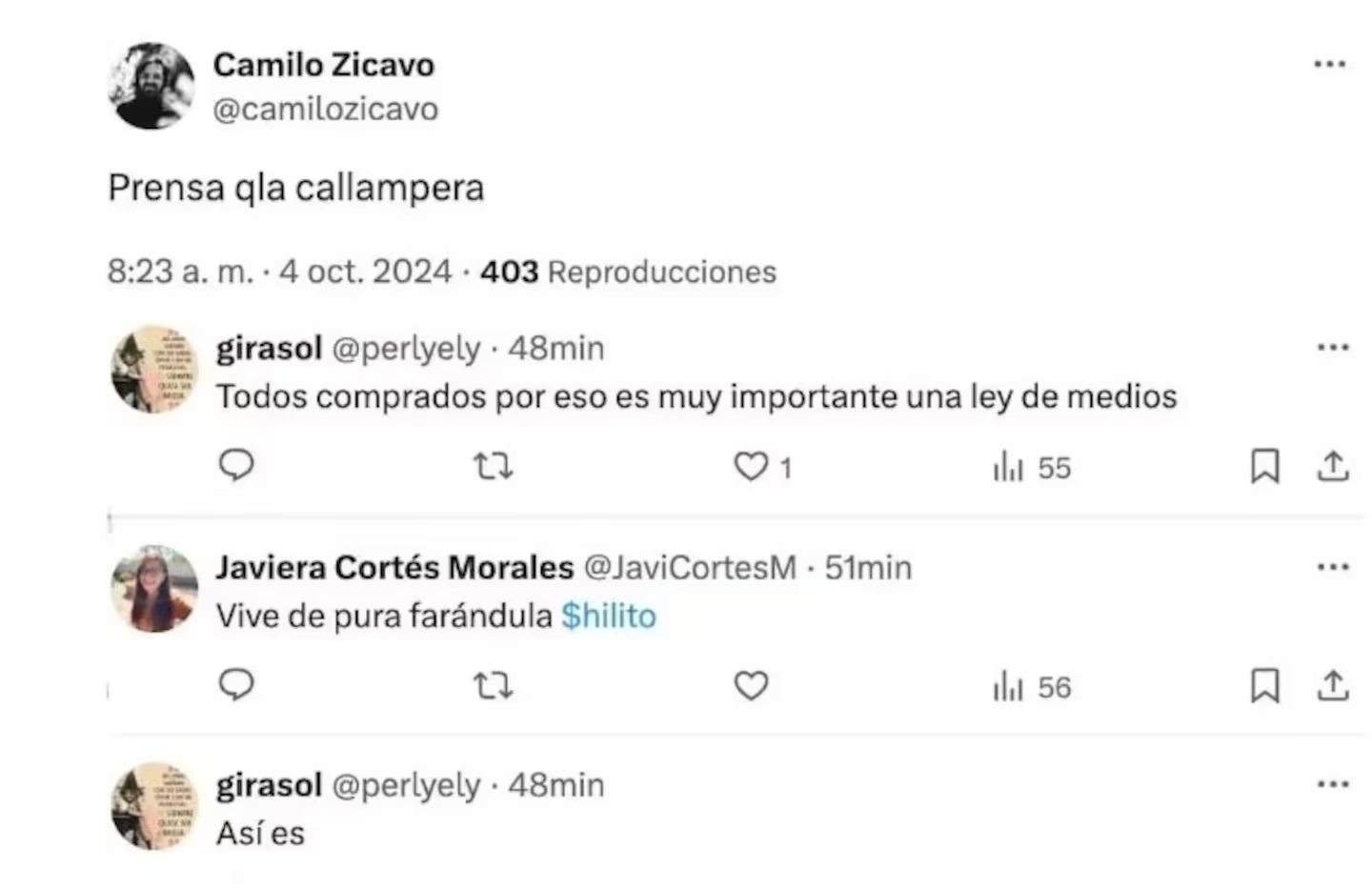Toggle like on girasol's reply
Image resolution: width=1372 pixels, height=890 pixels.
click(x=752, y=466)
